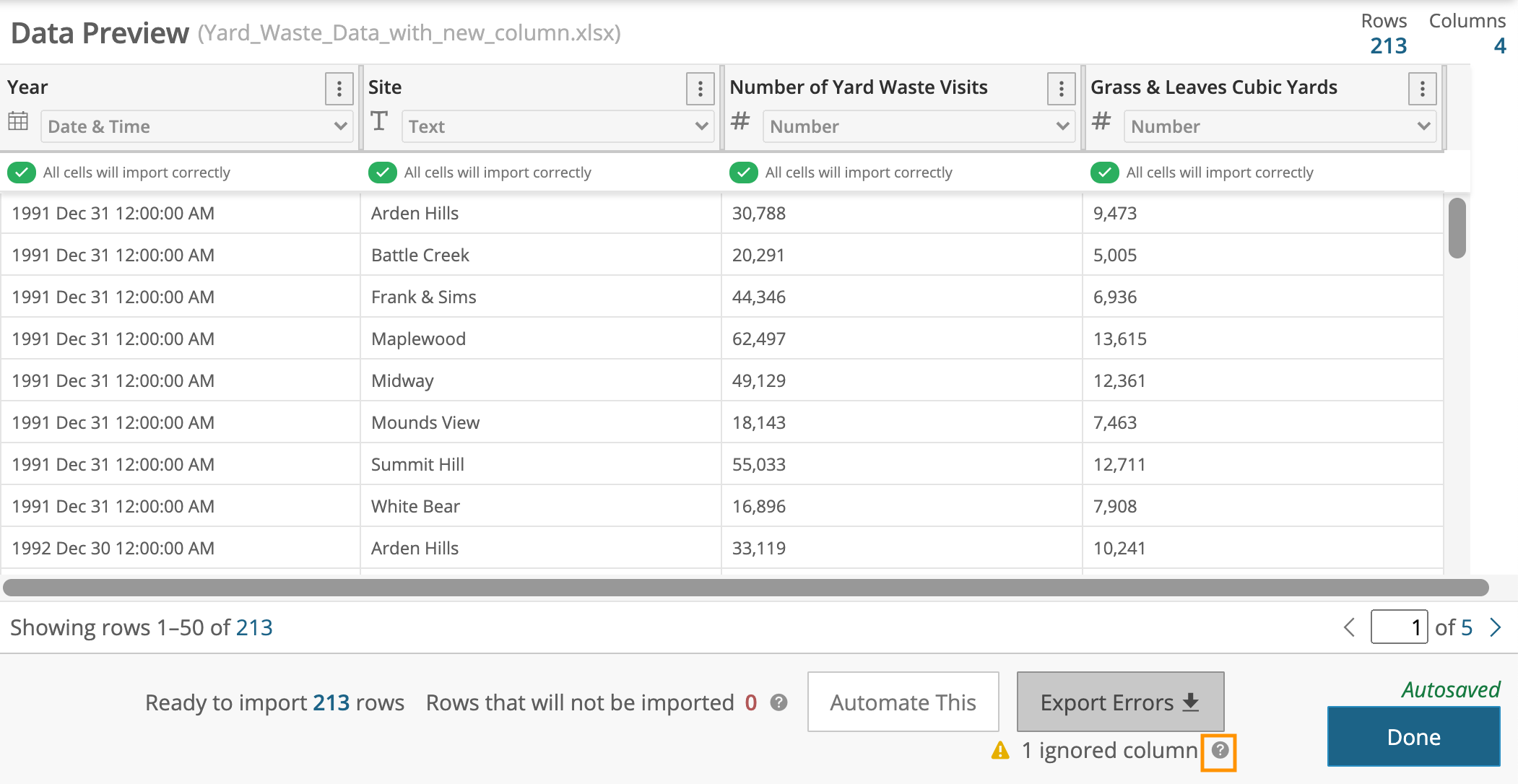Click the green checkmark under the Year column
This screenshot has width=1518, height=784.
pos(22,172)
